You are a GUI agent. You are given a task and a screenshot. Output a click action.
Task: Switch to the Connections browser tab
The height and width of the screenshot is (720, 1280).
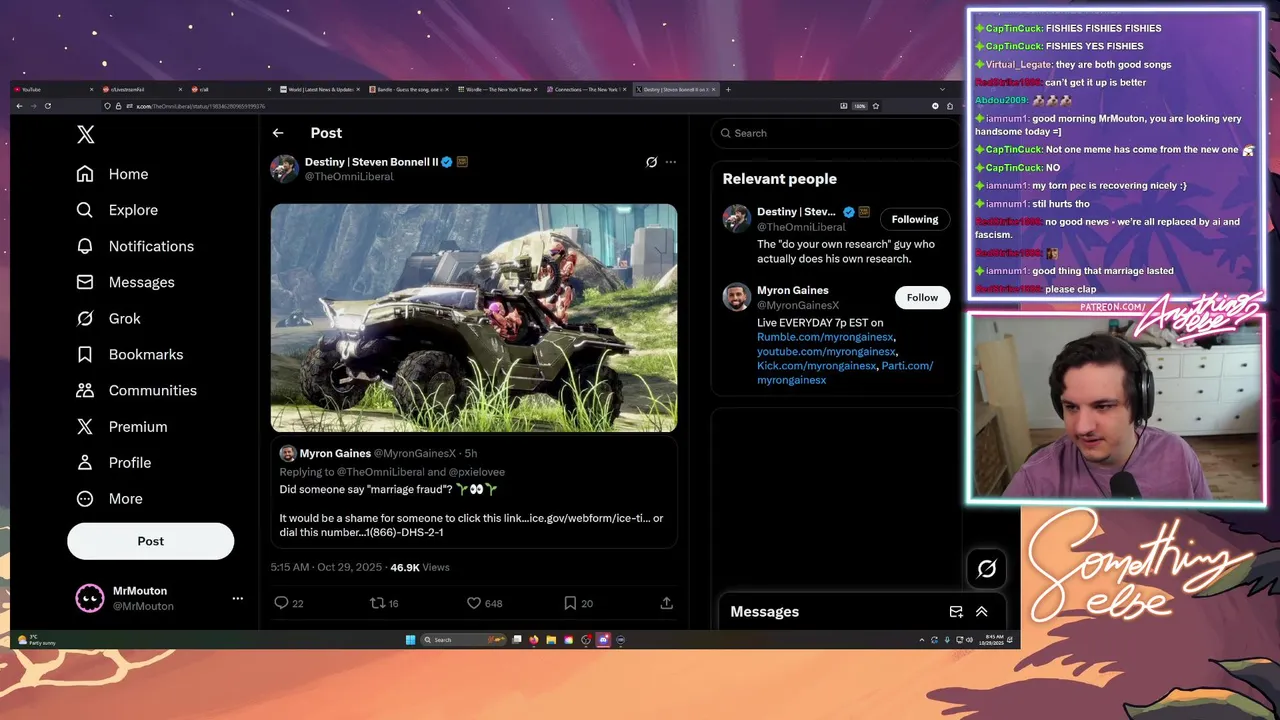[x=587, y=89]
